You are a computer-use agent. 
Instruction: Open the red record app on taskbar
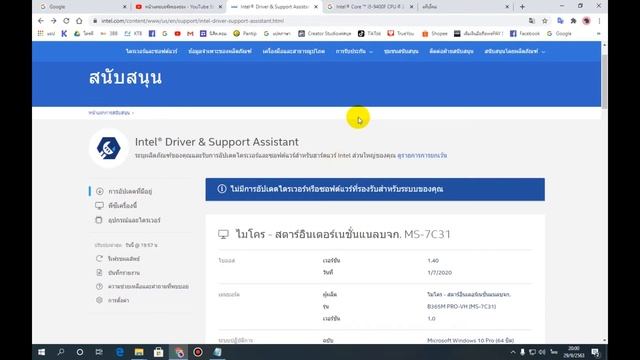click(x=198, y=352)
